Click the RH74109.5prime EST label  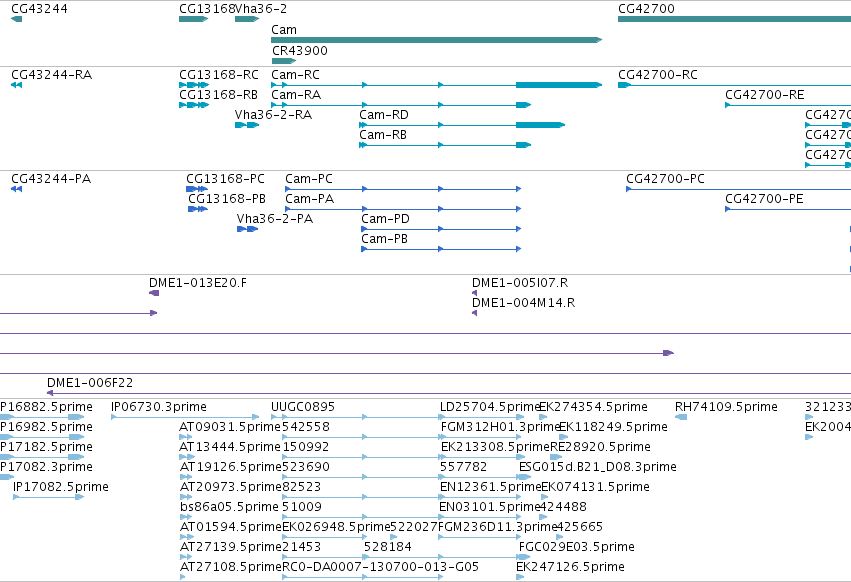tap(726, 407)
